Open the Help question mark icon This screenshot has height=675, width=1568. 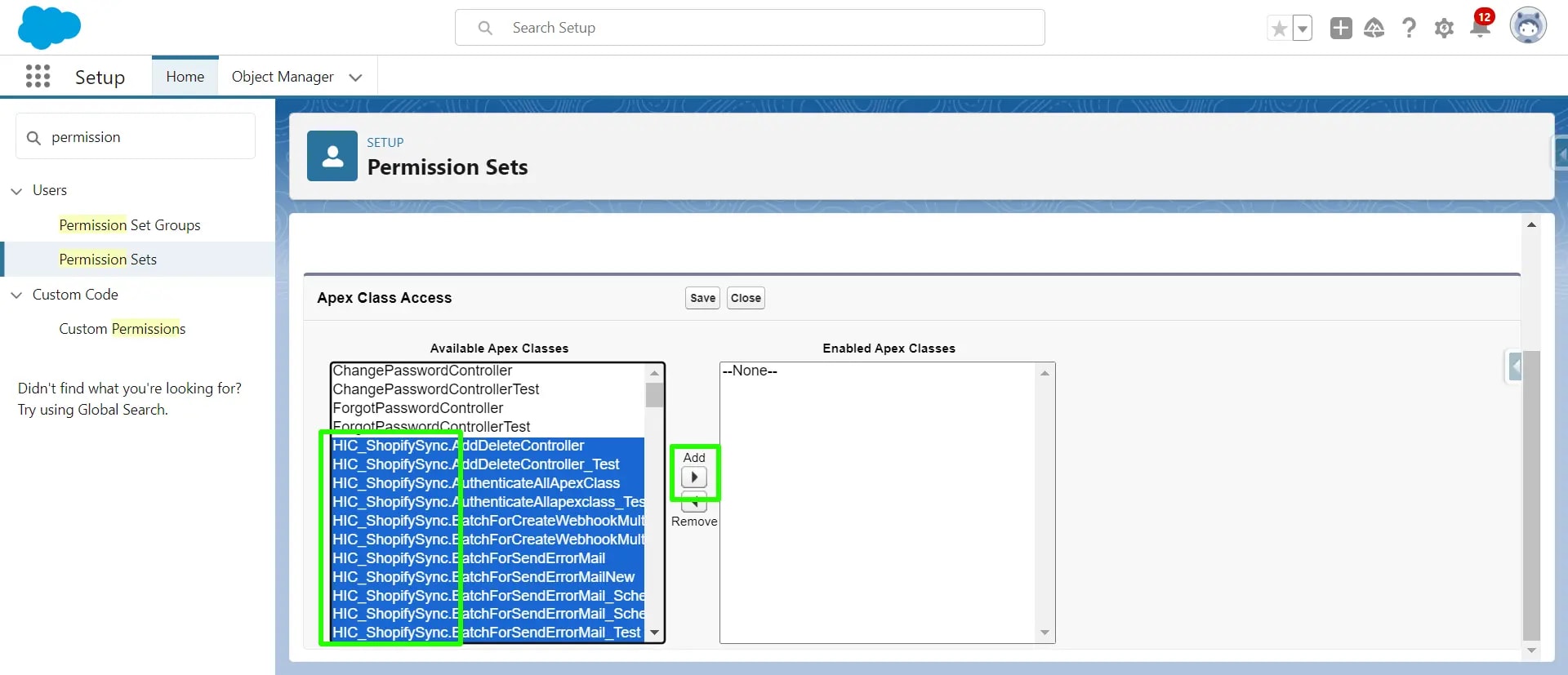click(x=1409, y=29)
